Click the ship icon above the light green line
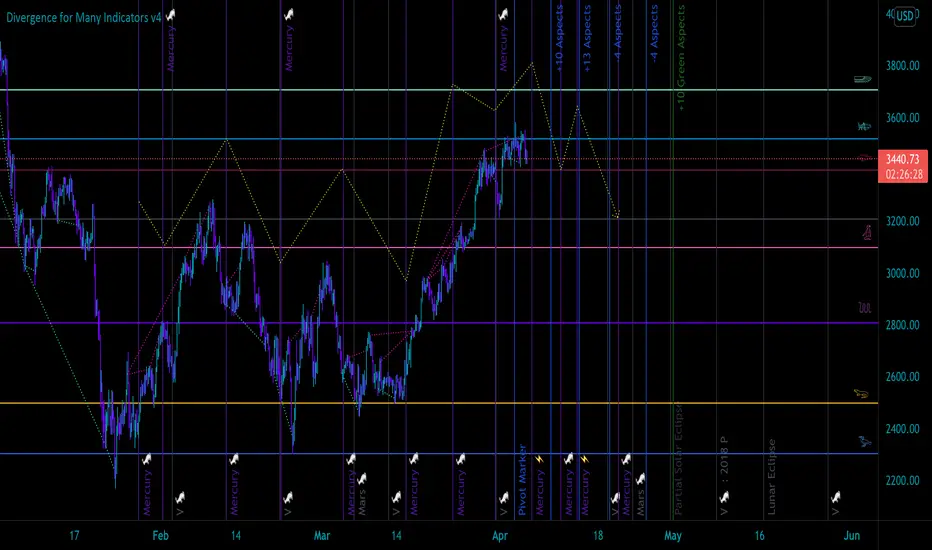This screenshot has height=550, width=932. (x=862, y=78)
